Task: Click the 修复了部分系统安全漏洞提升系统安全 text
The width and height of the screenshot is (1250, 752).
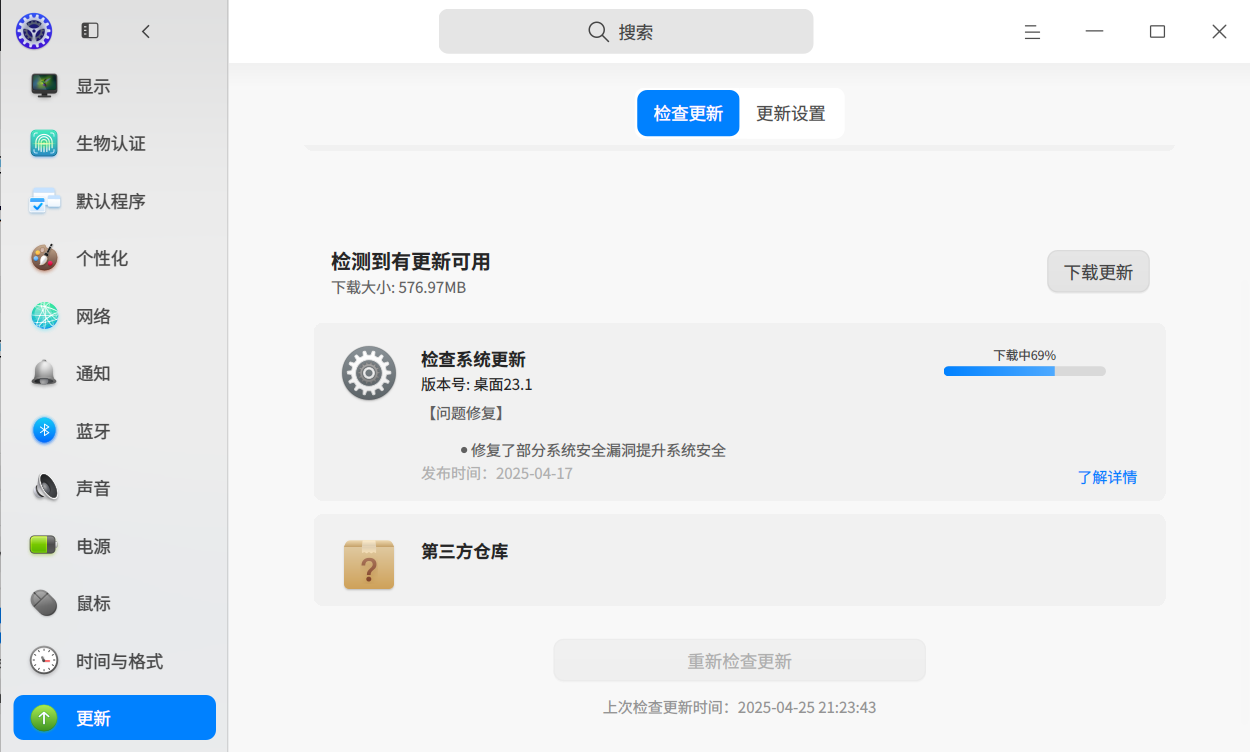Action: point(598,450)
